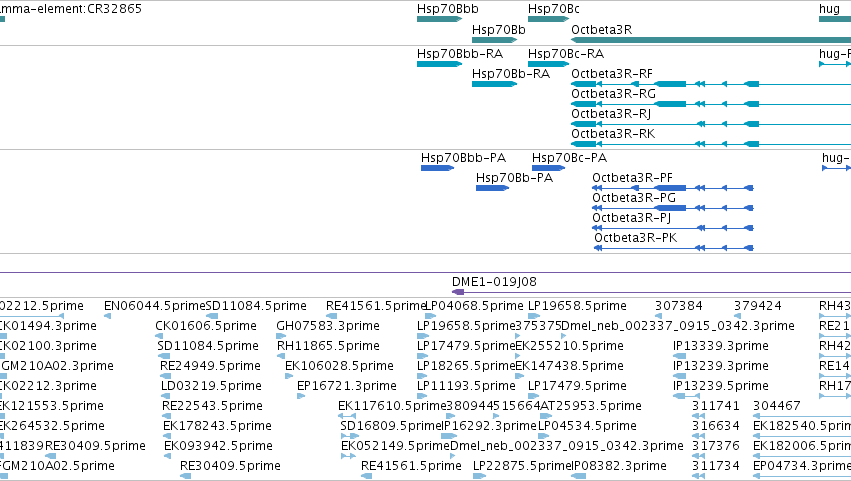Open the CK01606.5prime EST label

coord(206,326)
